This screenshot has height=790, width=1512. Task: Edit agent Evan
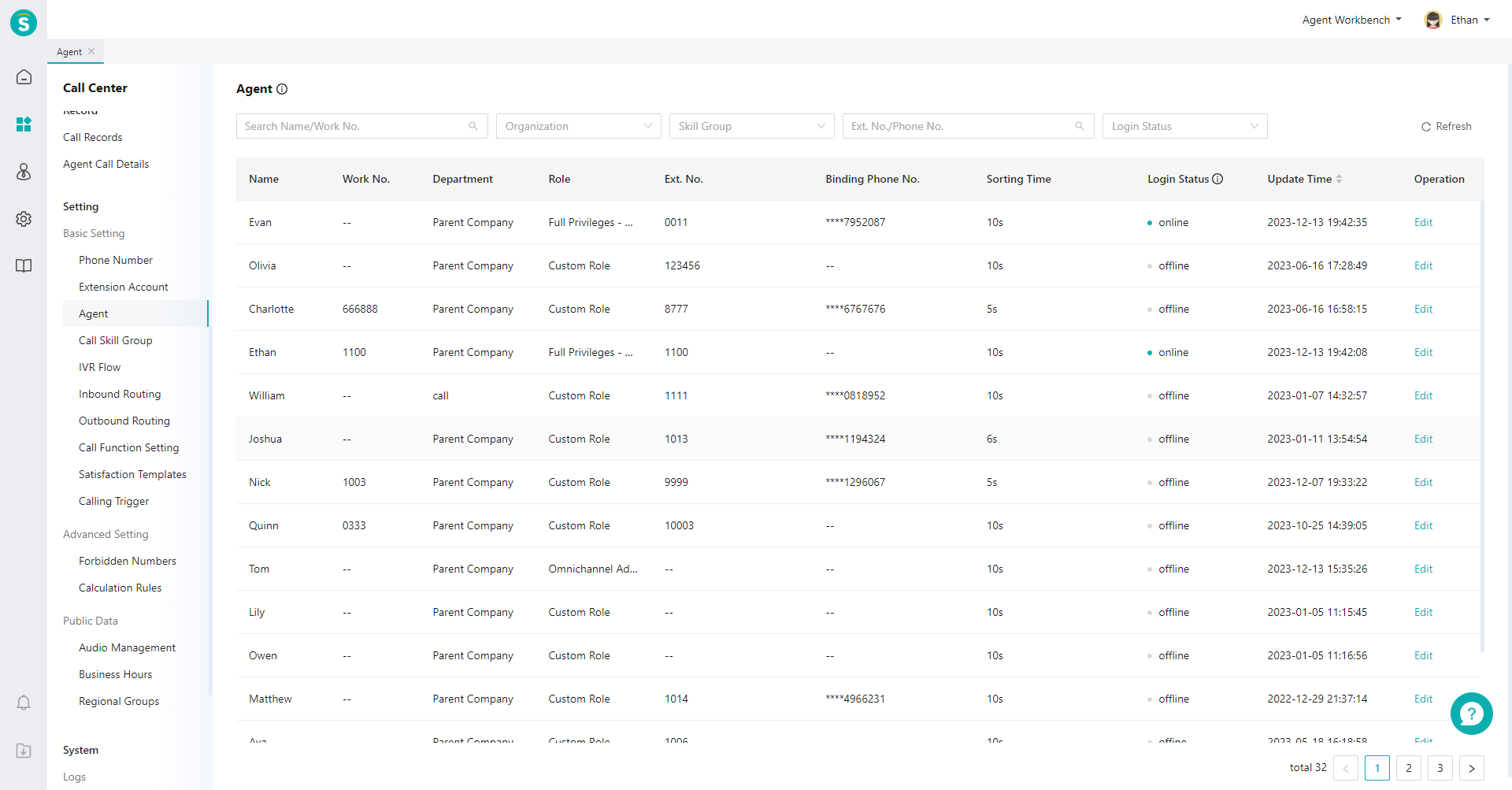[1423, 222]
